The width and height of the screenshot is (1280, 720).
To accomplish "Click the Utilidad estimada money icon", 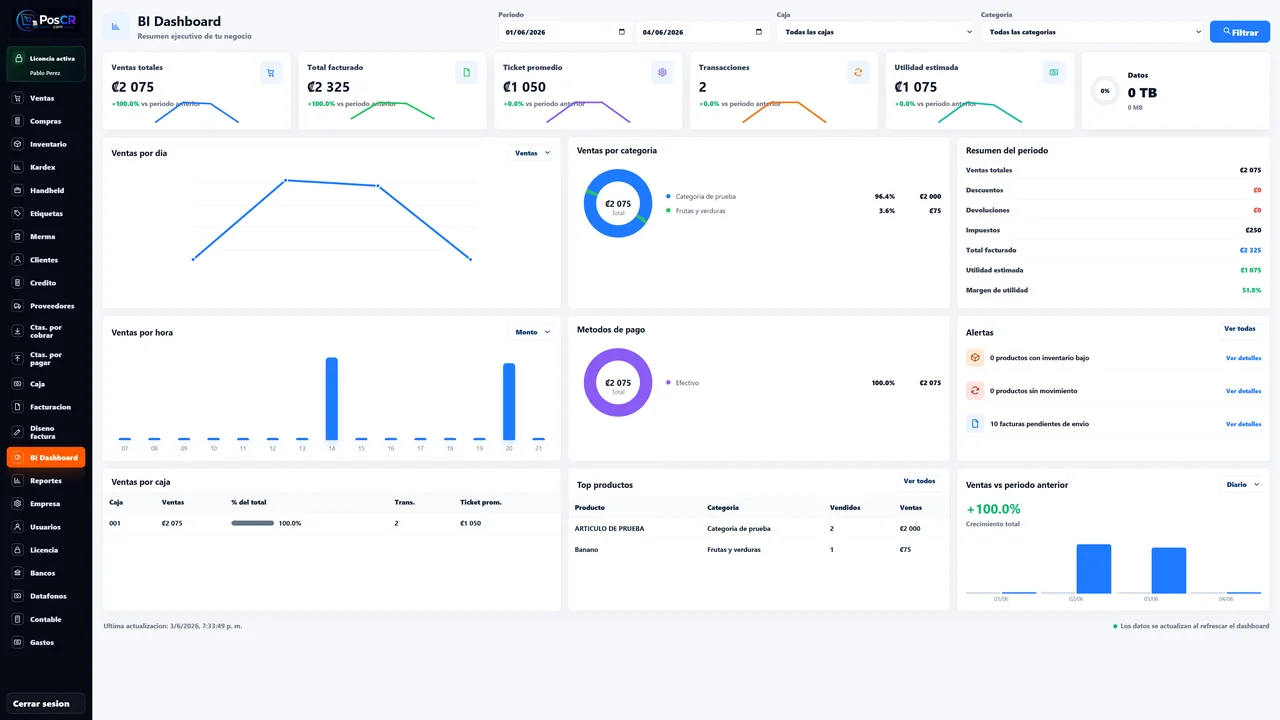I will 1052,72.
